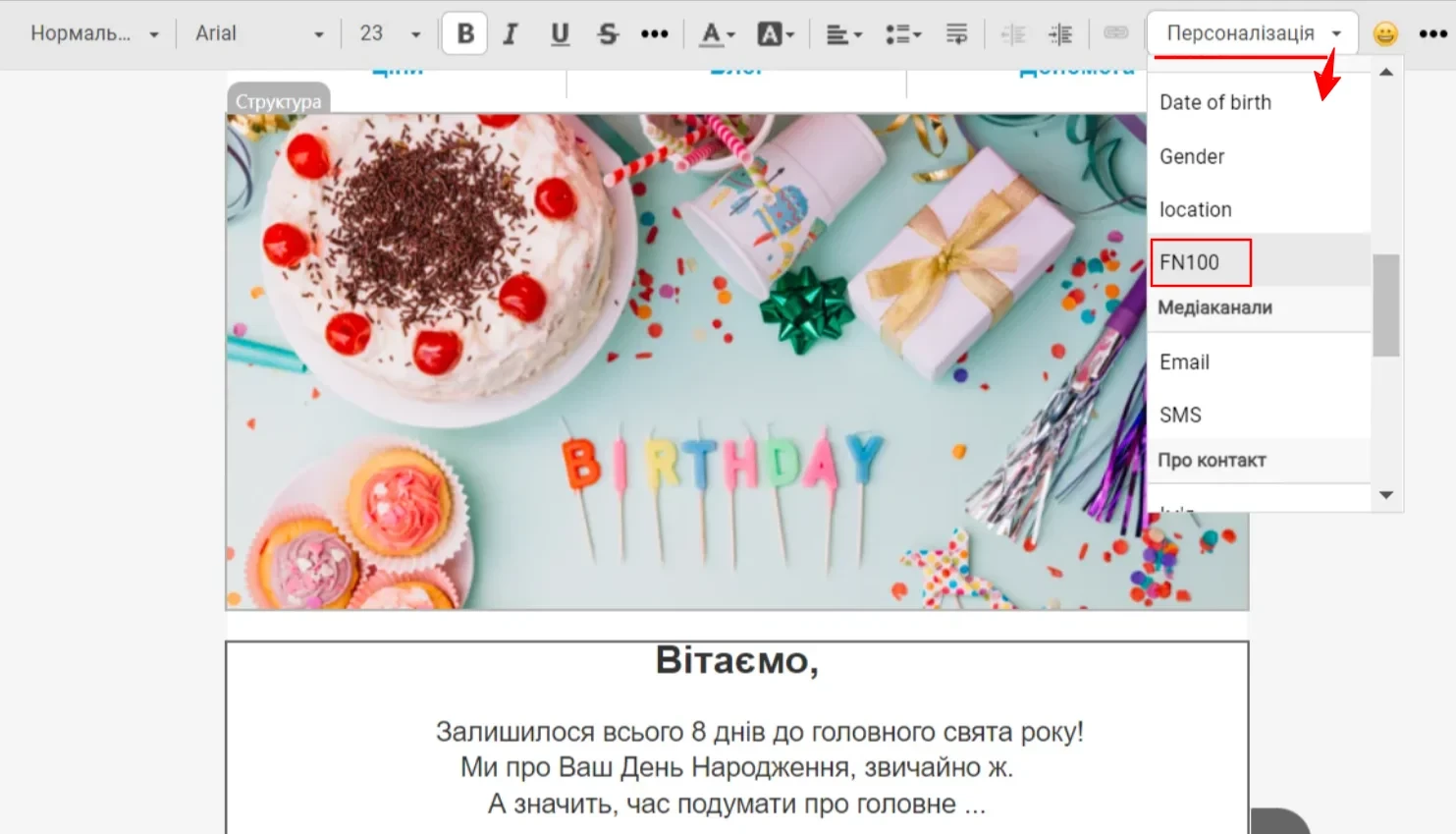
Task: Click the Структура block label
Action: 278,100
